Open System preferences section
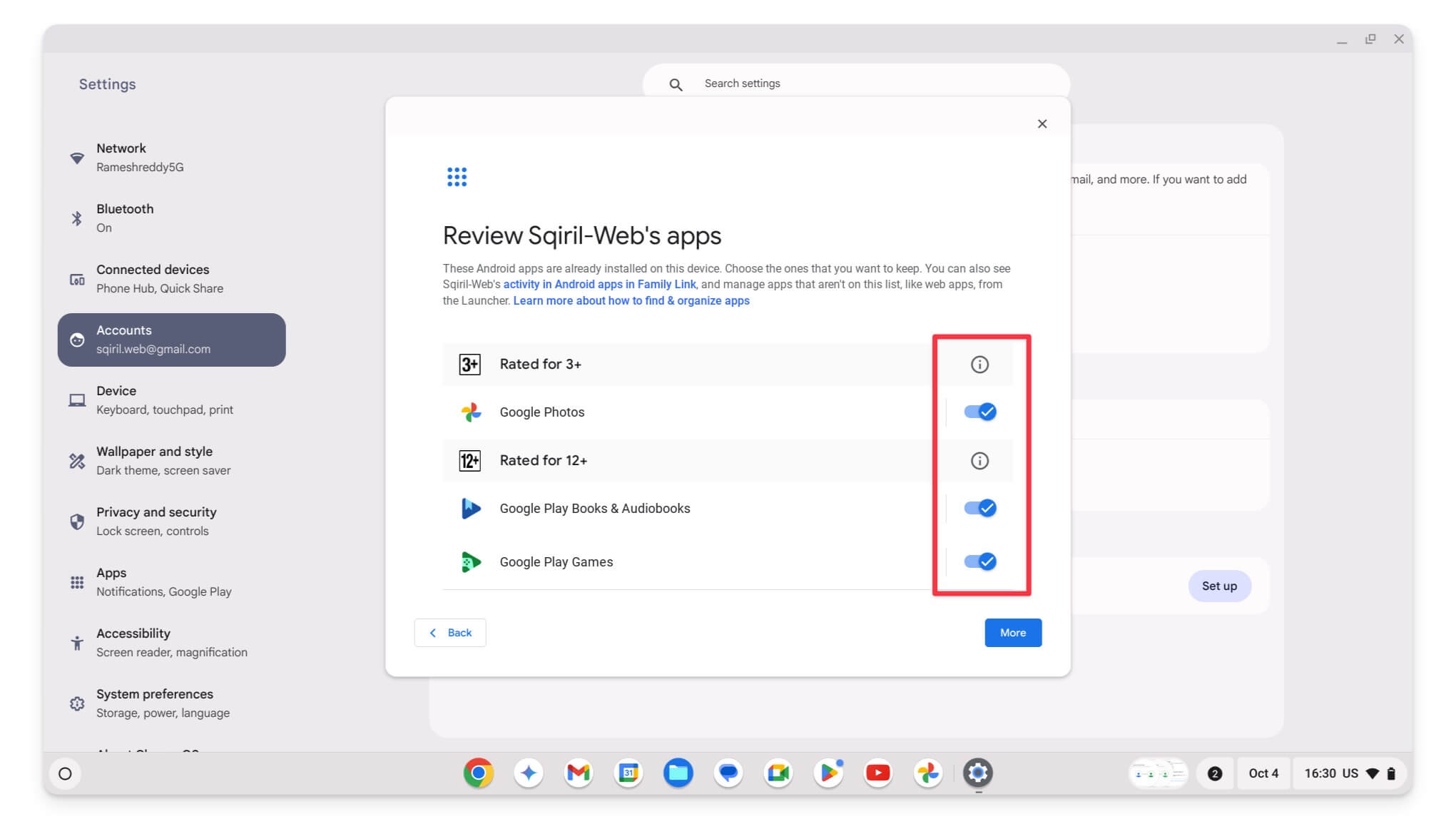Image resolution: width=1456 pixels, height=819 pixels. [x=171, y=703]
